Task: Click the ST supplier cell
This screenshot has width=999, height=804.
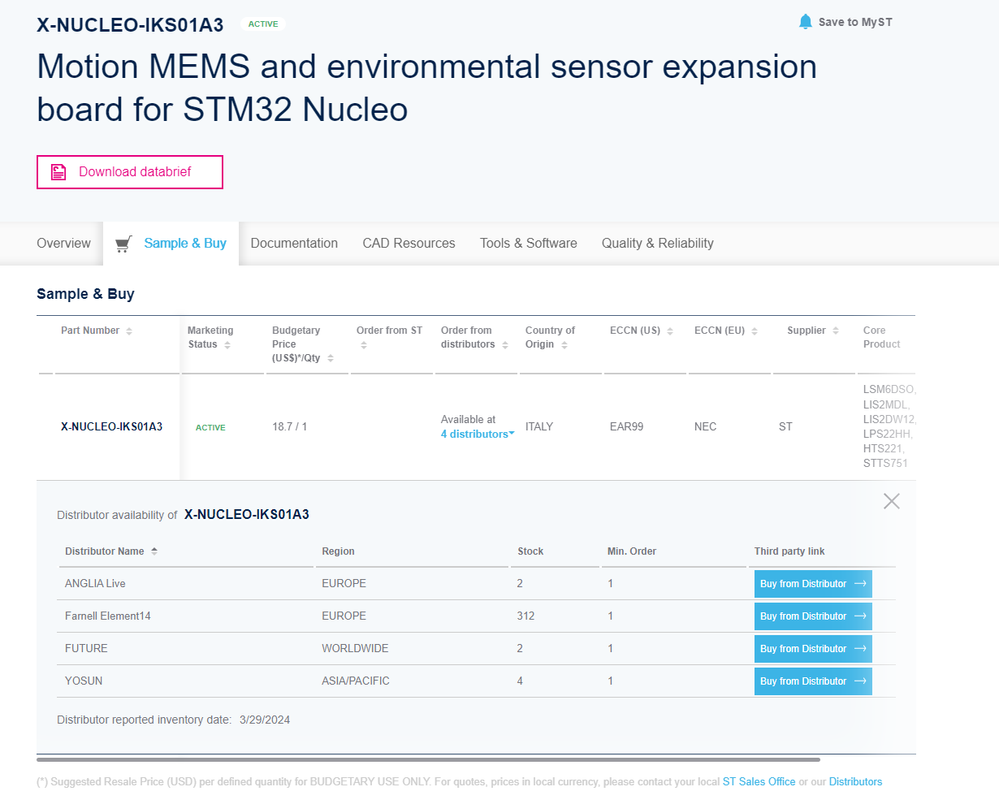Action: 786,427
